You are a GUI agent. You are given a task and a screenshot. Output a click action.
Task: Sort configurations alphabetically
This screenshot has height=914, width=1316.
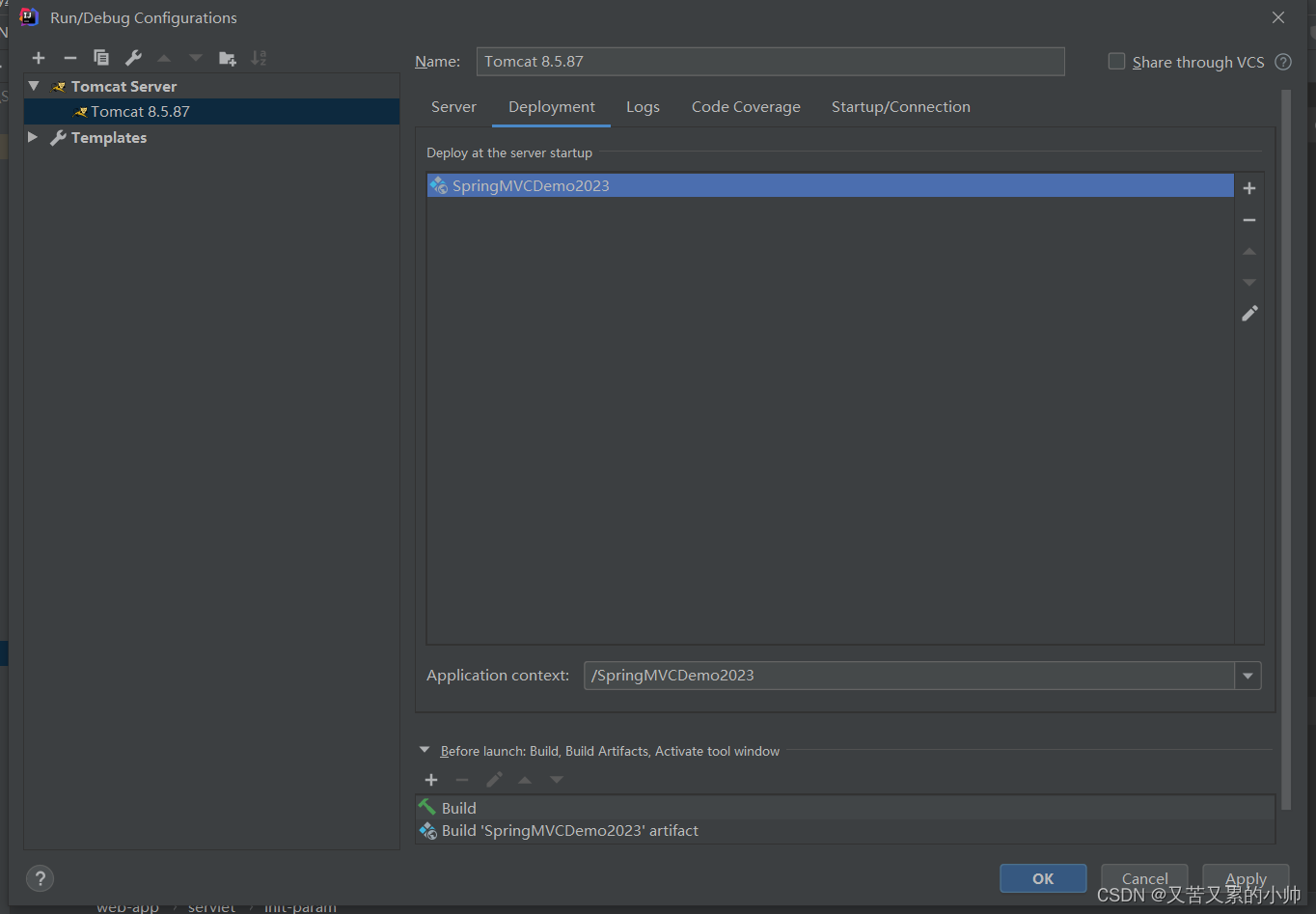coord(259,58)
